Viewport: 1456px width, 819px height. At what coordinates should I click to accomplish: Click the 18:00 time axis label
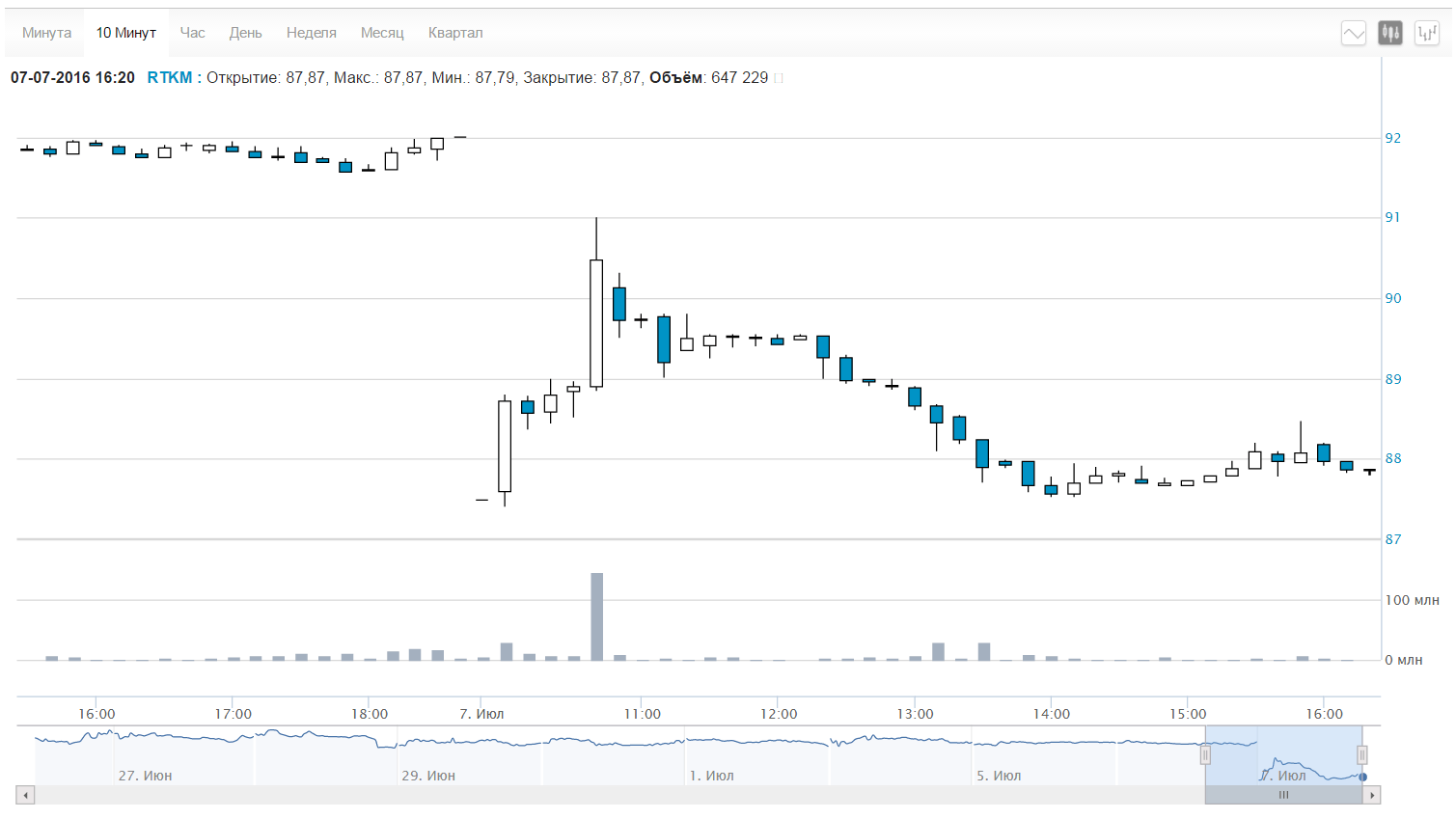coord(370,714)
